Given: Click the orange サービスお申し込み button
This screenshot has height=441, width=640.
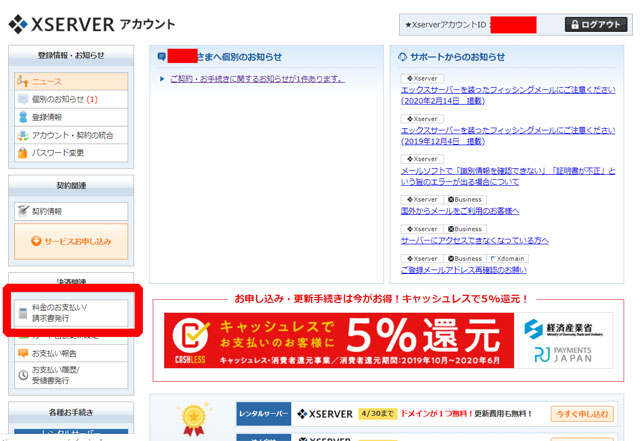Looking at the screenshot, I should point(70,242).
